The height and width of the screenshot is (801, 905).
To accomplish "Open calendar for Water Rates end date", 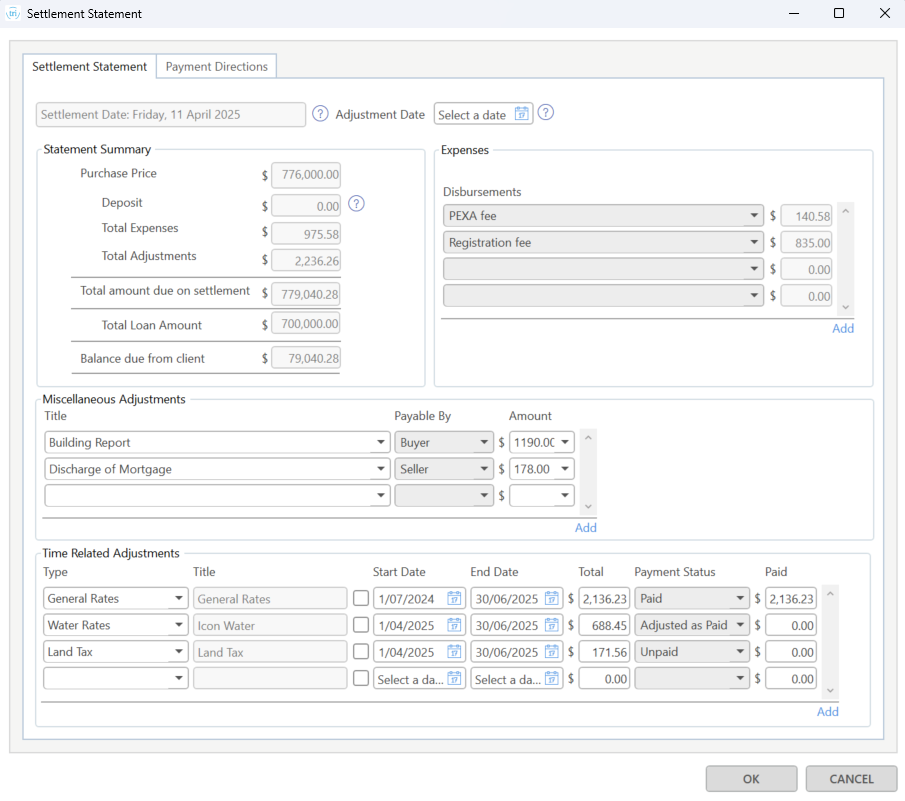I will click(551, 626).
